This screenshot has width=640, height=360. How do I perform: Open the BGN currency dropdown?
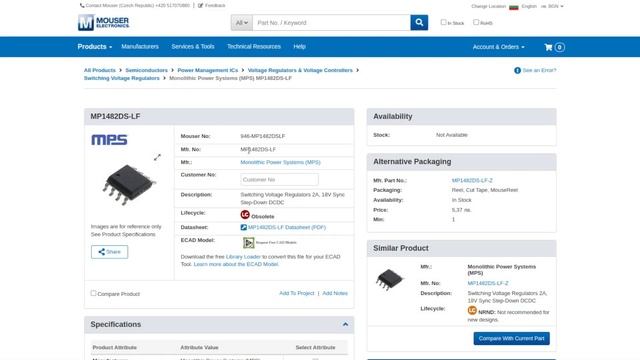point(552,7)
